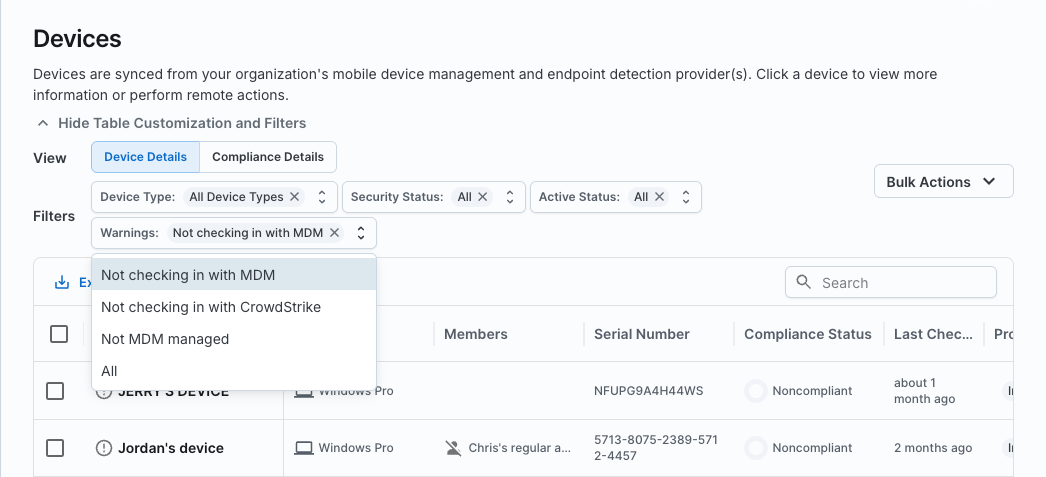
Task: Remove Not checking in with MDM chip
Action: pos(335,233)
